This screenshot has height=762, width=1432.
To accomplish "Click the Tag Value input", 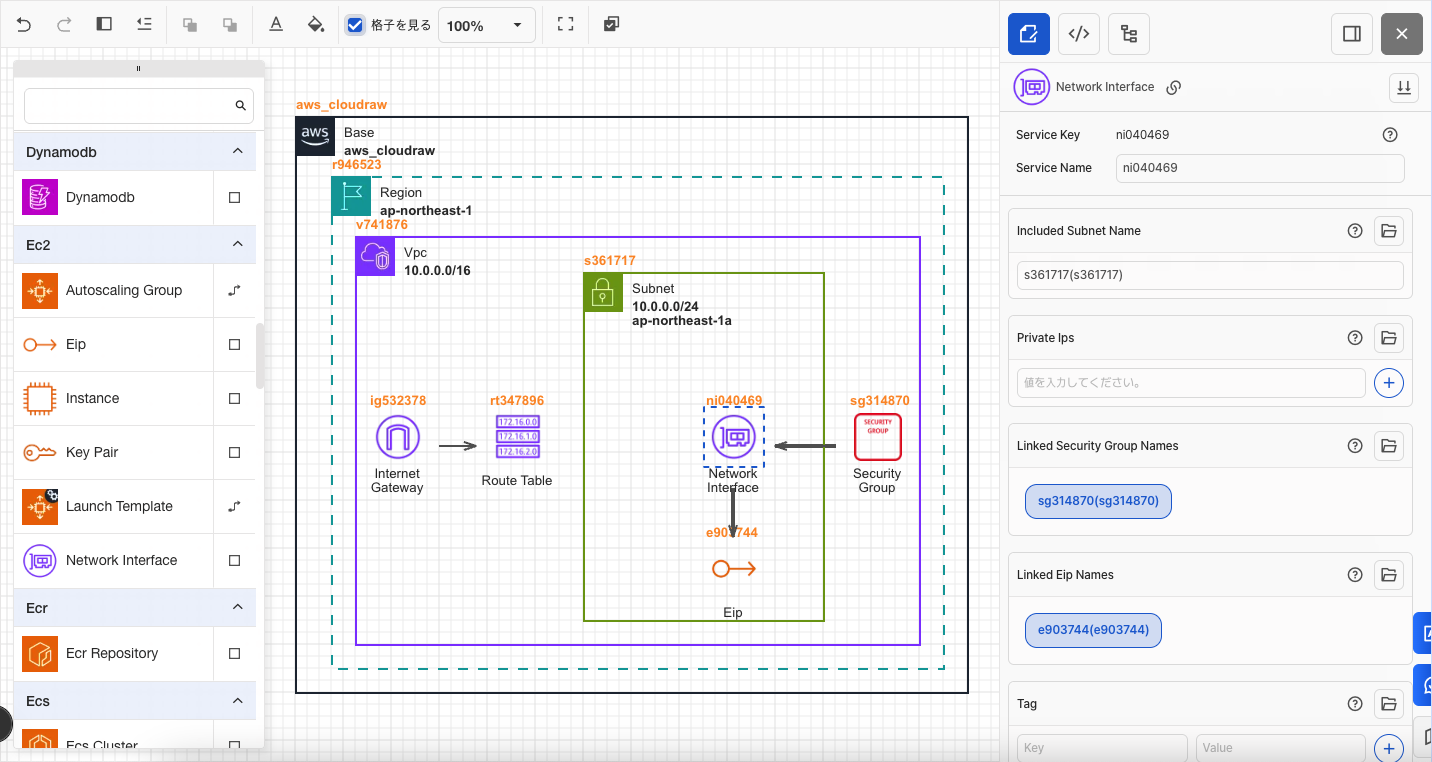I will [1280, 748].
